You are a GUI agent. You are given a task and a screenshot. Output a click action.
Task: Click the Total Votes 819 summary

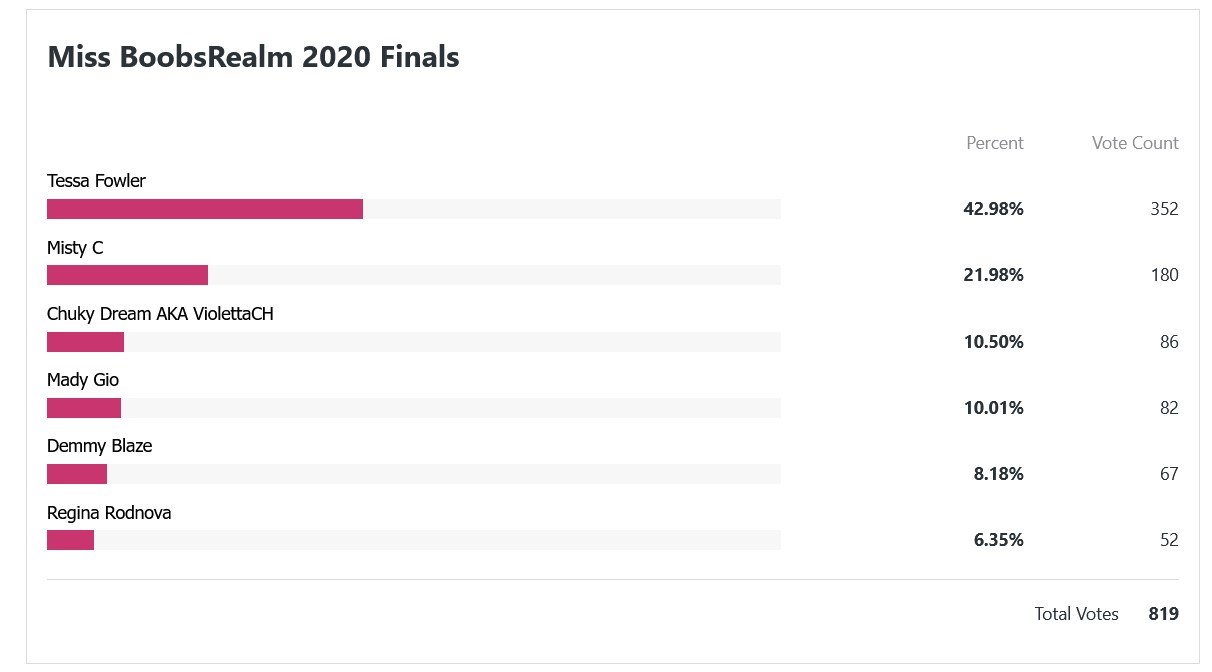click(x=1106, y=614)
